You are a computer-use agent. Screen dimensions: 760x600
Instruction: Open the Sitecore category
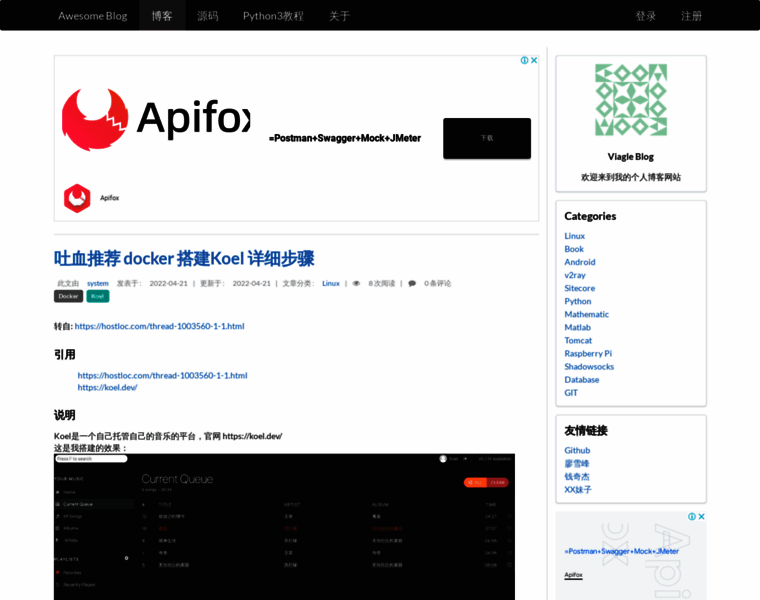[x=580, y=288]
